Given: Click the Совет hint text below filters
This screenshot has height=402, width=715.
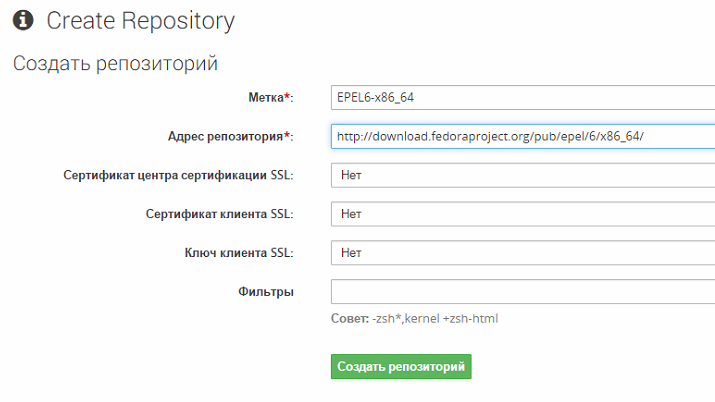Looking at the screenshot, I should pos(349,319).
